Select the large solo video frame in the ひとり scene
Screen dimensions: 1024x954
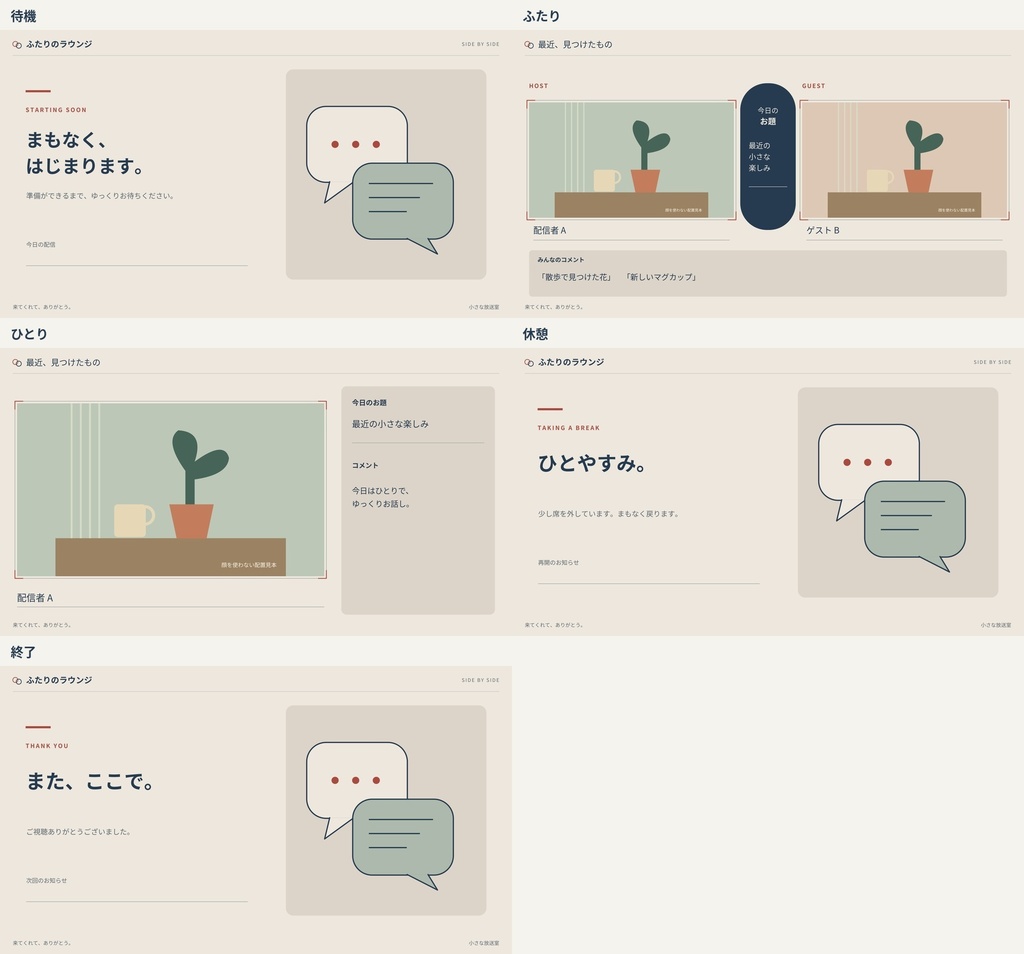coord(170,490)
